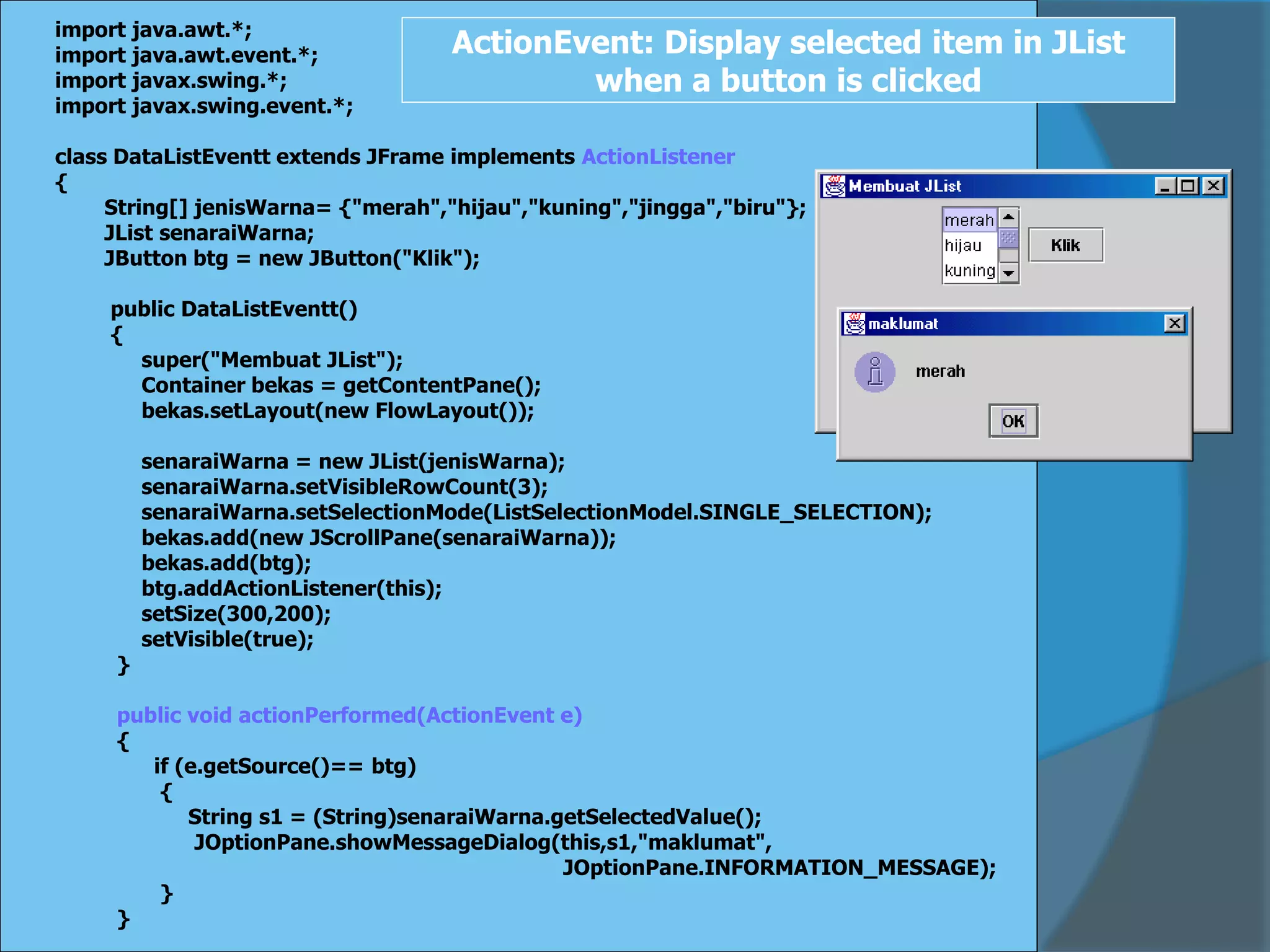The height and width of the screenshot is (952, 1270).
Task: Click the Klik button in Membuat JList window
Action: [1066, 245]
